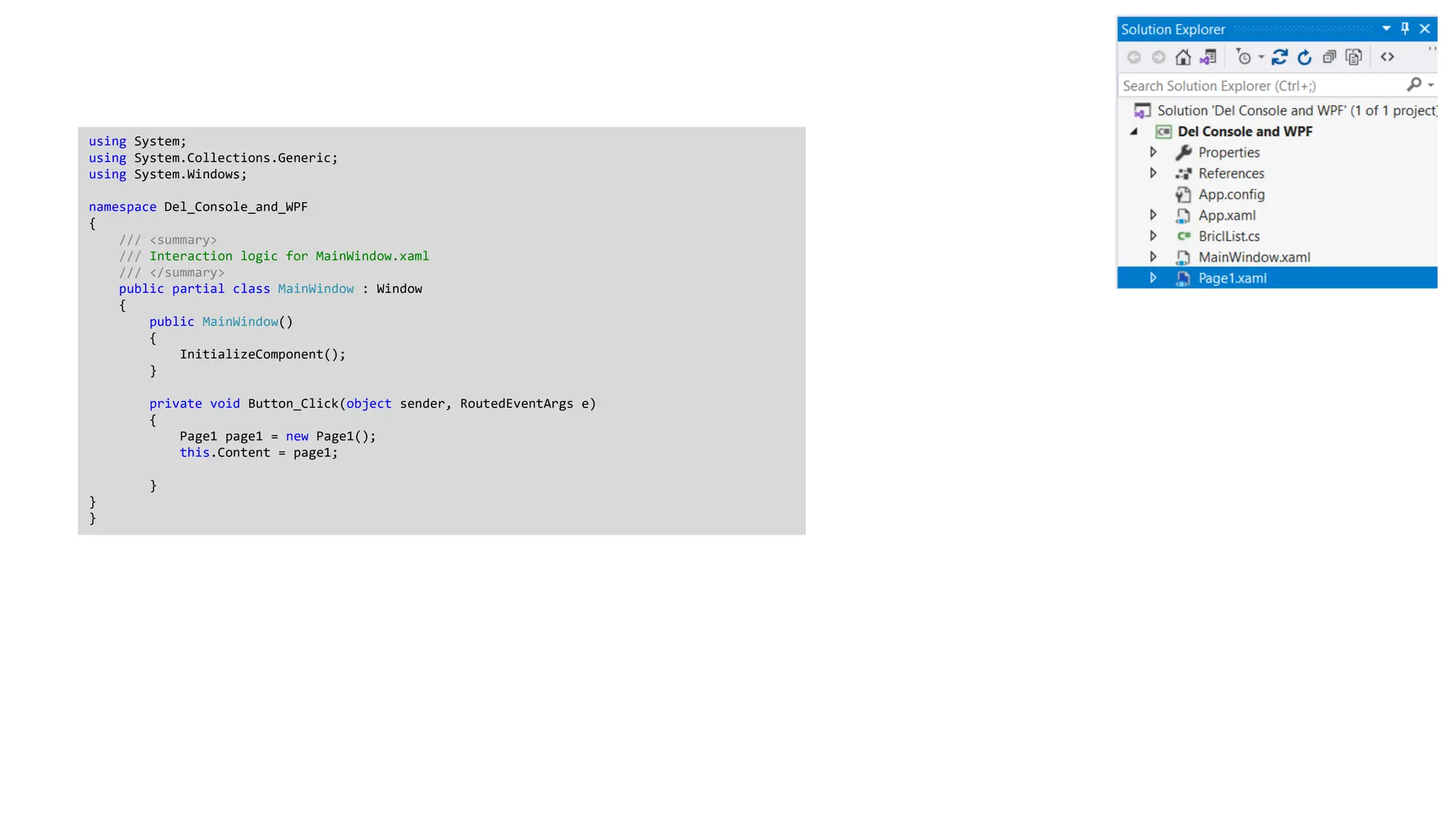This screenshot has width=1456, height=819.
Task: Click the magnifier search icon
Action: (x=1414, y=85)
